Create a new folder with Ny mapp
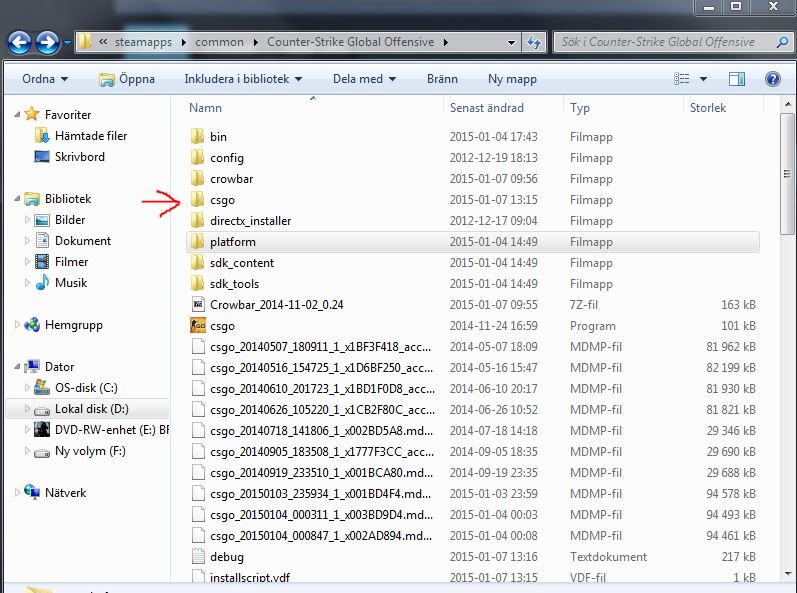 coord(512,79)
